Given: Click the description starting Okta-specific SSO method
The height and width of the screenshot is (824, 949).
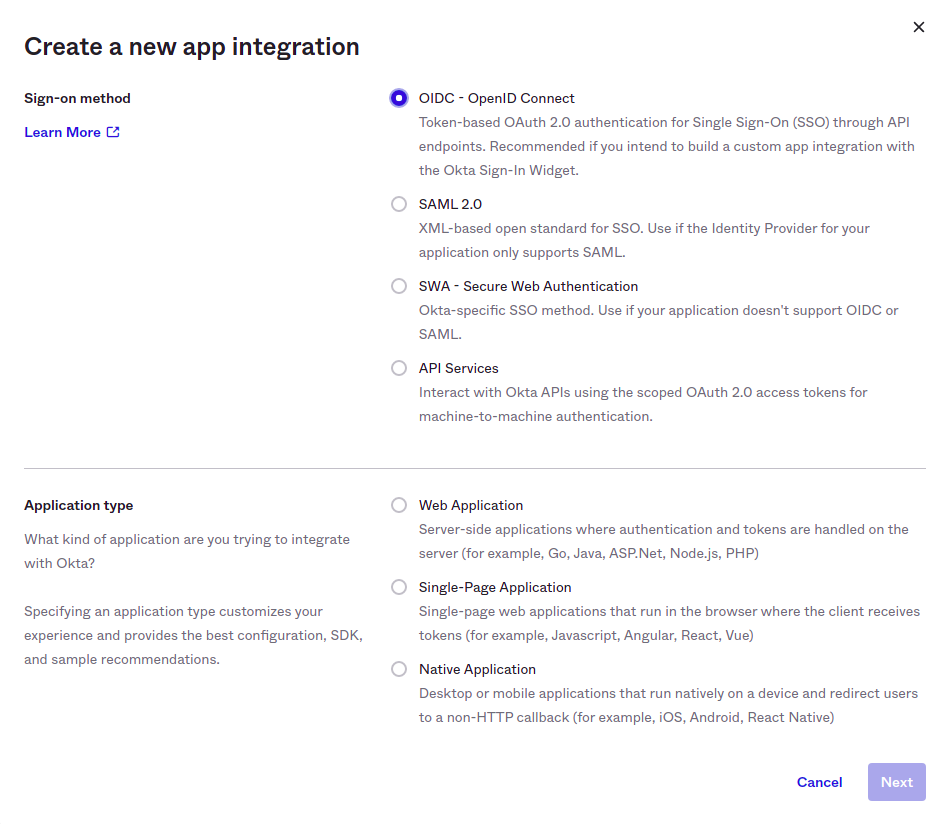Looking at the screenshot, I should click(x=658, y=322).
